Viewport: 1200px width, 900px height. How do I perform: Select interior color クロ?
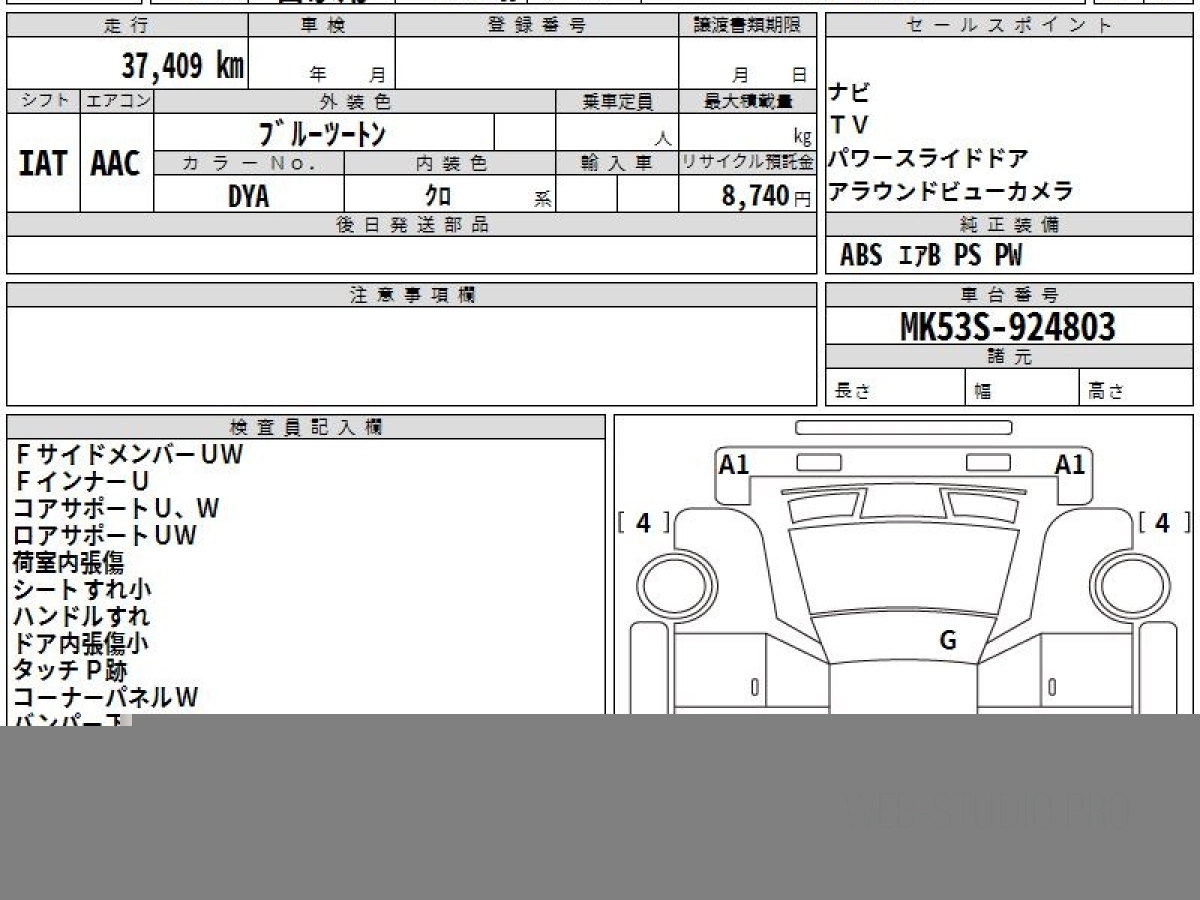pos(439,197)
